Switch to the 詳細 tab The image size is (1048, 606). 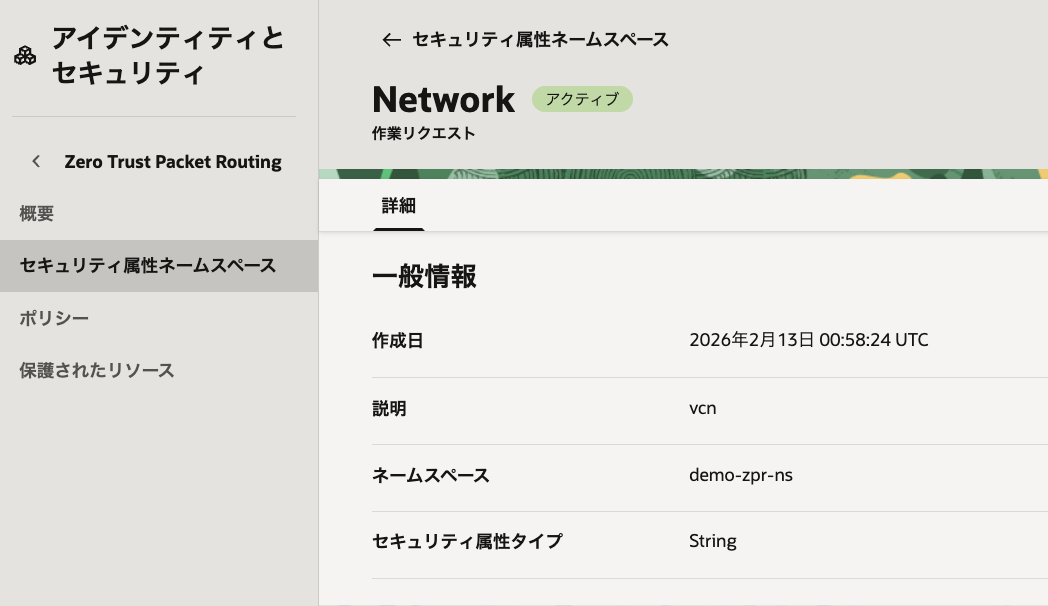click(x=398, y=206)
